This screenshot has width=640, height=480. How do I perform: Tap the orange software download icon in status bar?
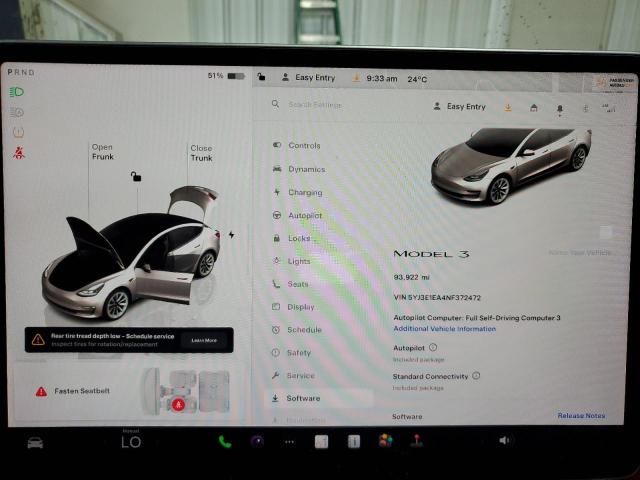pos(356,78)
